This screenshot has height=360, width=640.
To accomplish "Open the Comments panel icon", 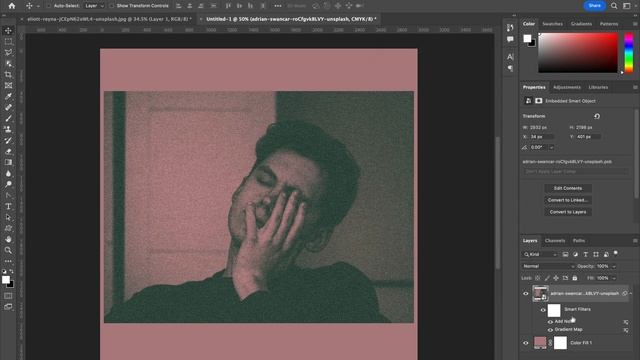I will pos(510,39).
